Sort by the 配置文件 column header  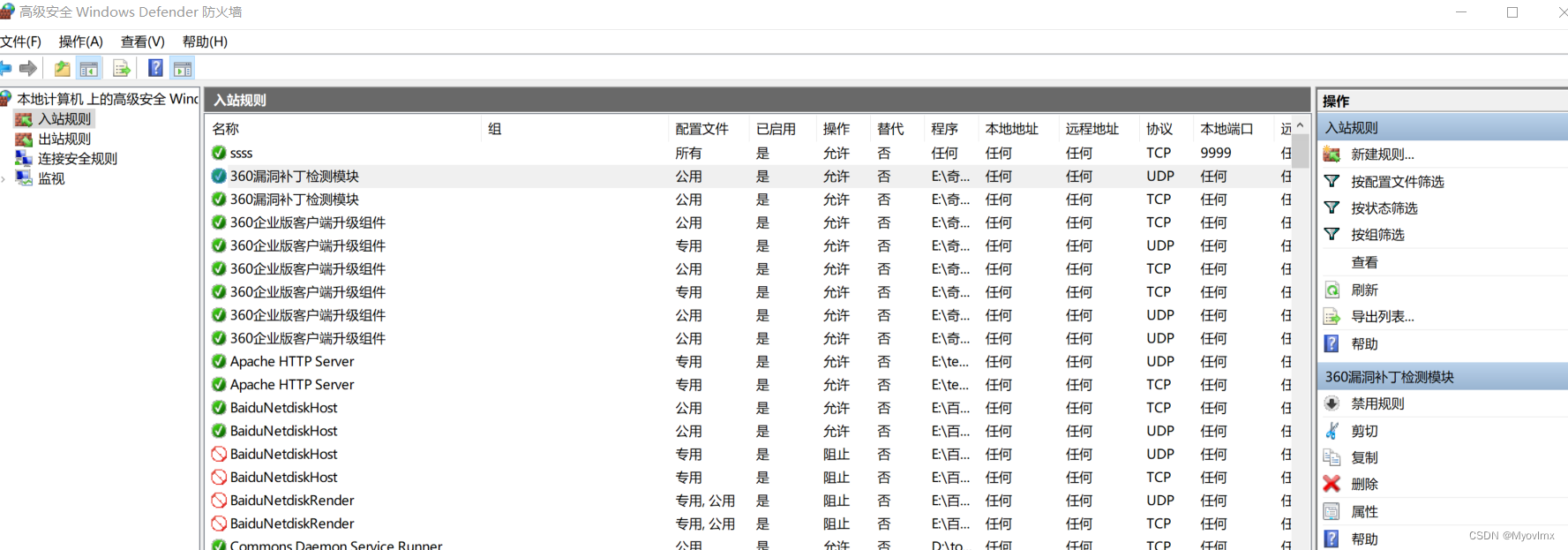pyautogui.click(x=709, y=129)
